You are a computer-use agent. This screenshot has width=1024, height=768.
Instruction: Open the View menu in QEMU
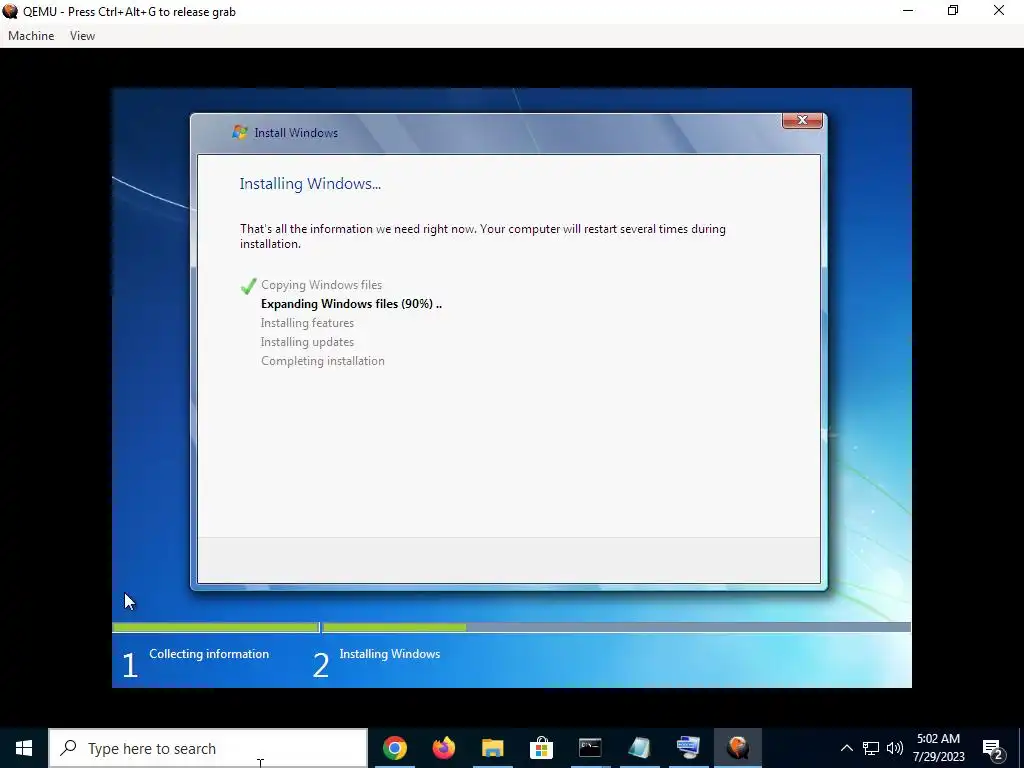82,36
